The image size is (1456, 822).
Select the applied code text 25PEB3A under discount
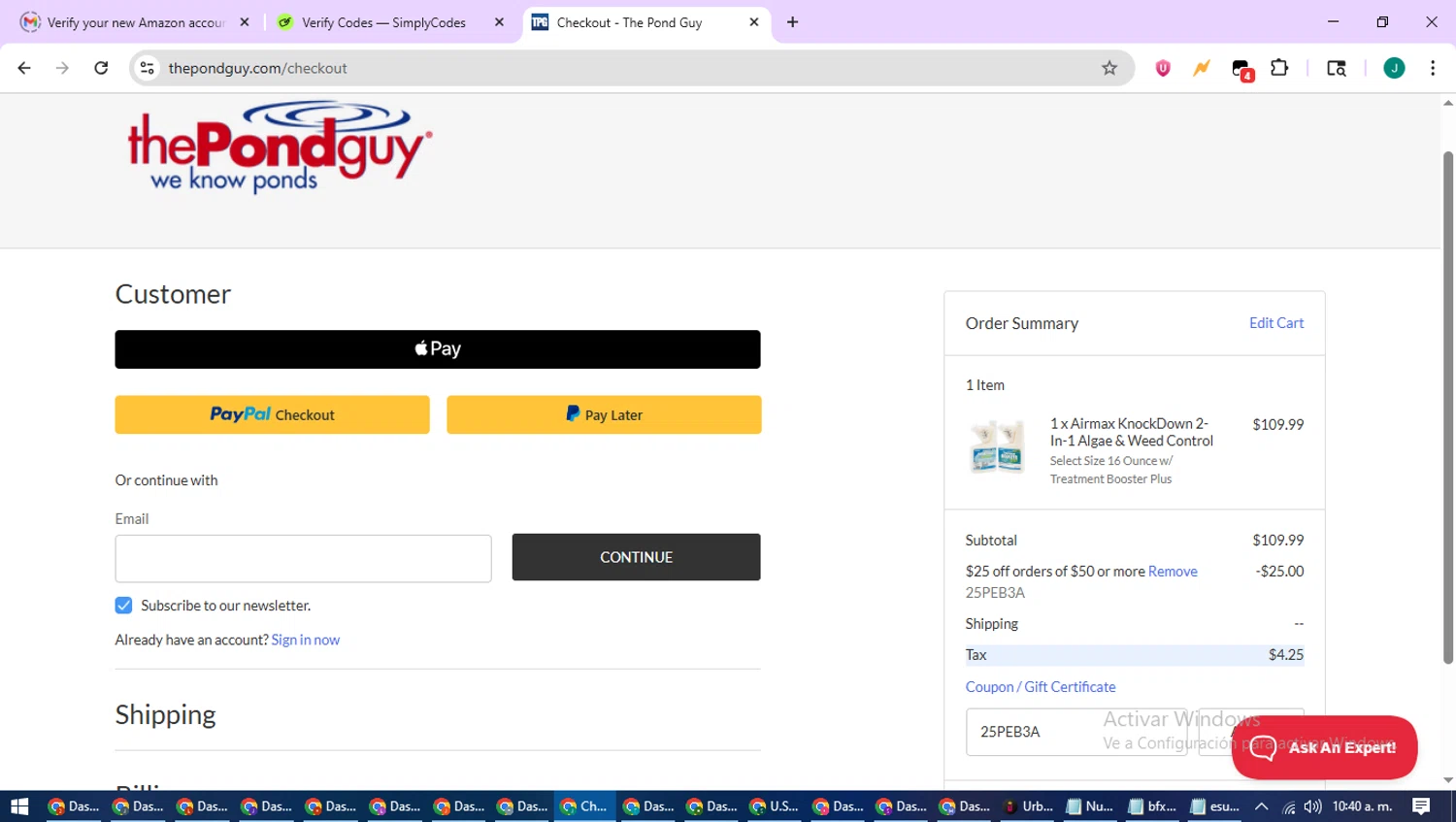995,593
